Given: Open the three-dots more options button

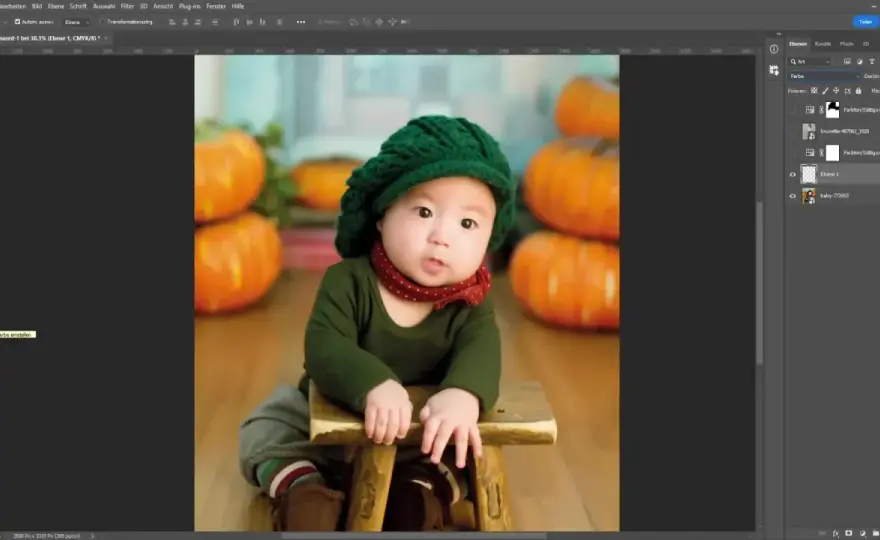Looking at the screenshot, I should pos(301,22).
